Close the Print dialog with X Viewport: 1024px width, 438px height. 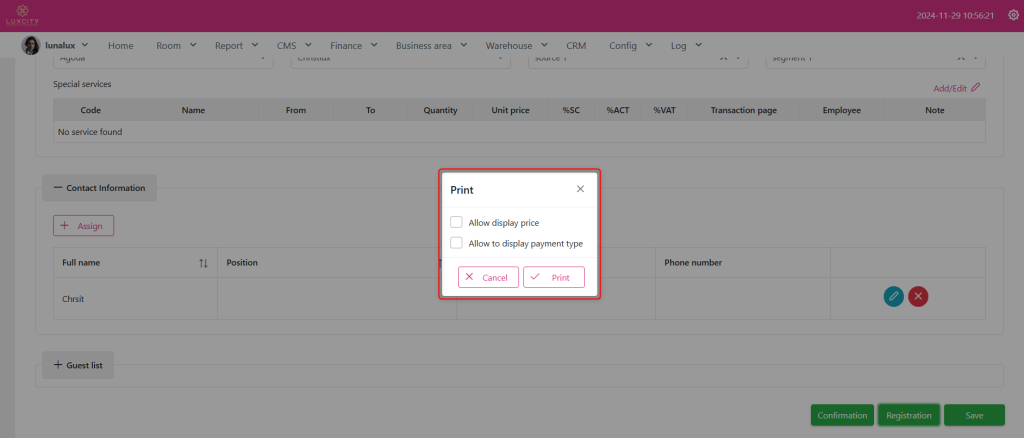coord(580,188)
